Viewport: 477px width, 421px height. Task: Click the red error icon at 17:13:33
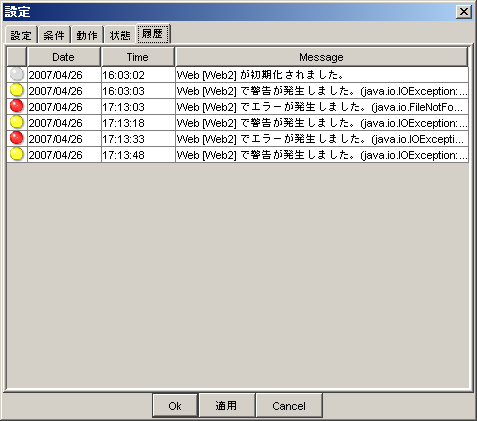click(x=17, y=138)
